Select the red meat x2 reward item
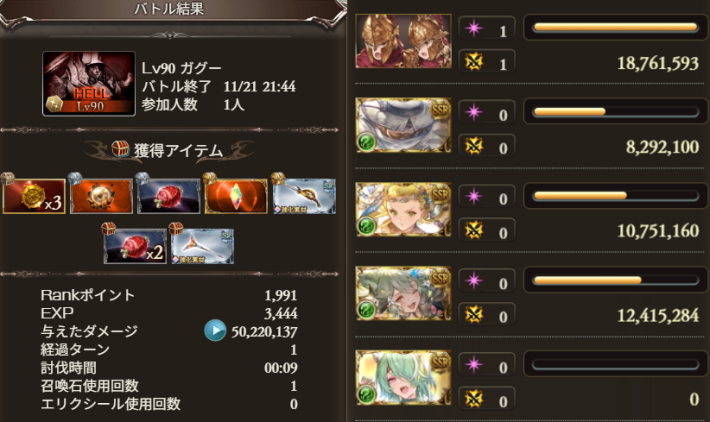The image size is (710, 422). 135,247
